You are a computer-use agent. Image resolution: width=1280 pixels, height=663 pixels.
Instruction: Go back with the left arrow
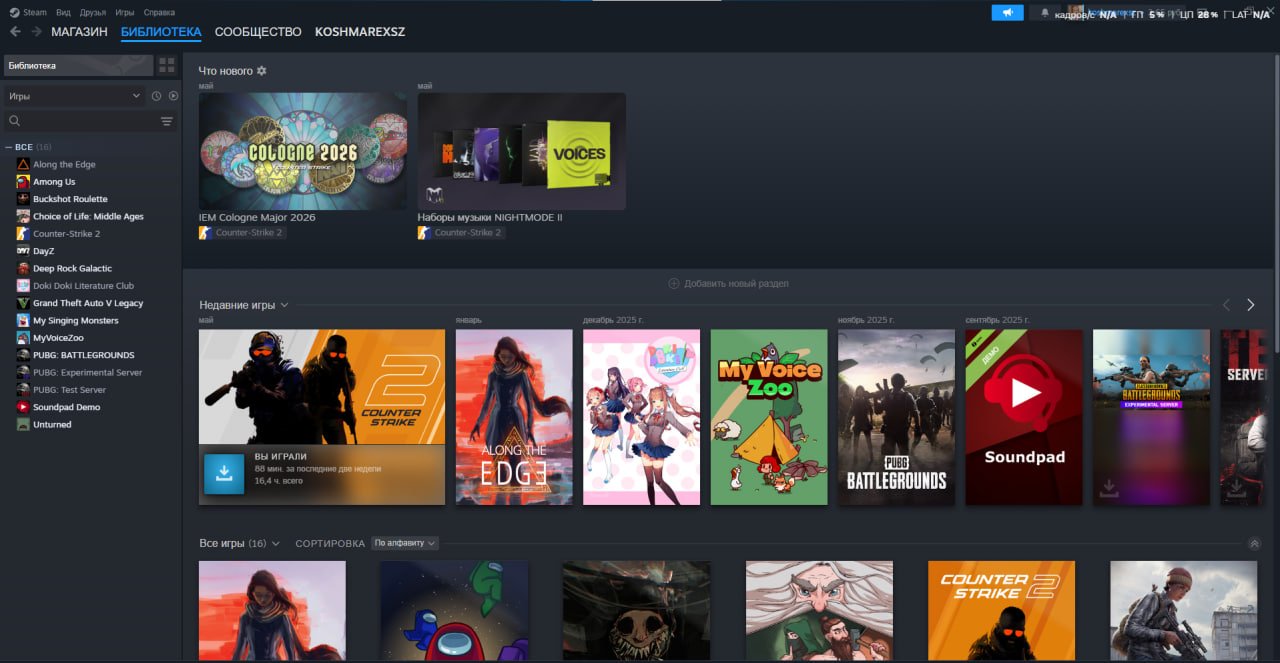pos(15,32)
